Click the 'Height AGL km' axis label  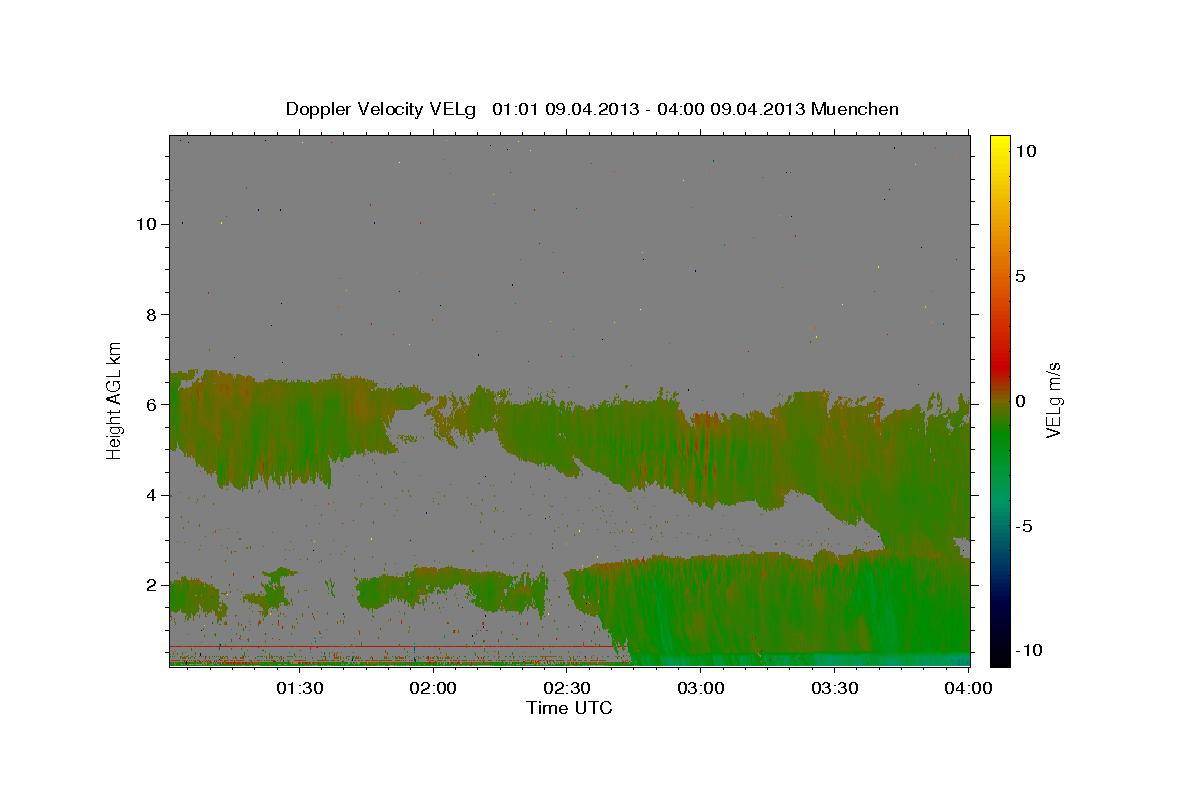(x=115, y=399)
